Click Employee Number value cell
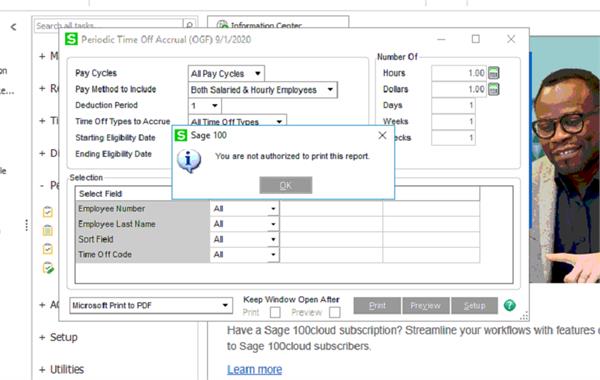Image resolution: width=600 pixels, height=380 pixels. point(331,209)
